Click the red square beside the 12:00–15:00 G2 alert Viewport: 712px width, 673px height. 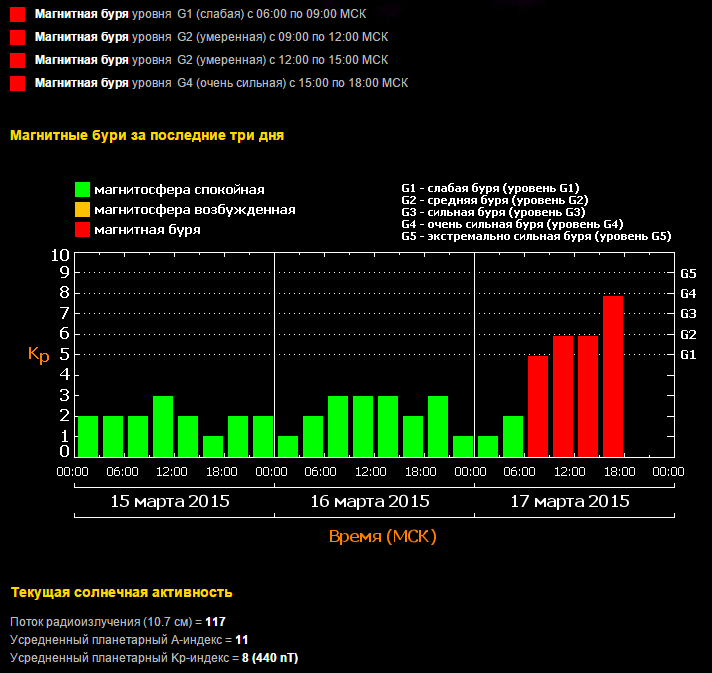coord(17,60)
